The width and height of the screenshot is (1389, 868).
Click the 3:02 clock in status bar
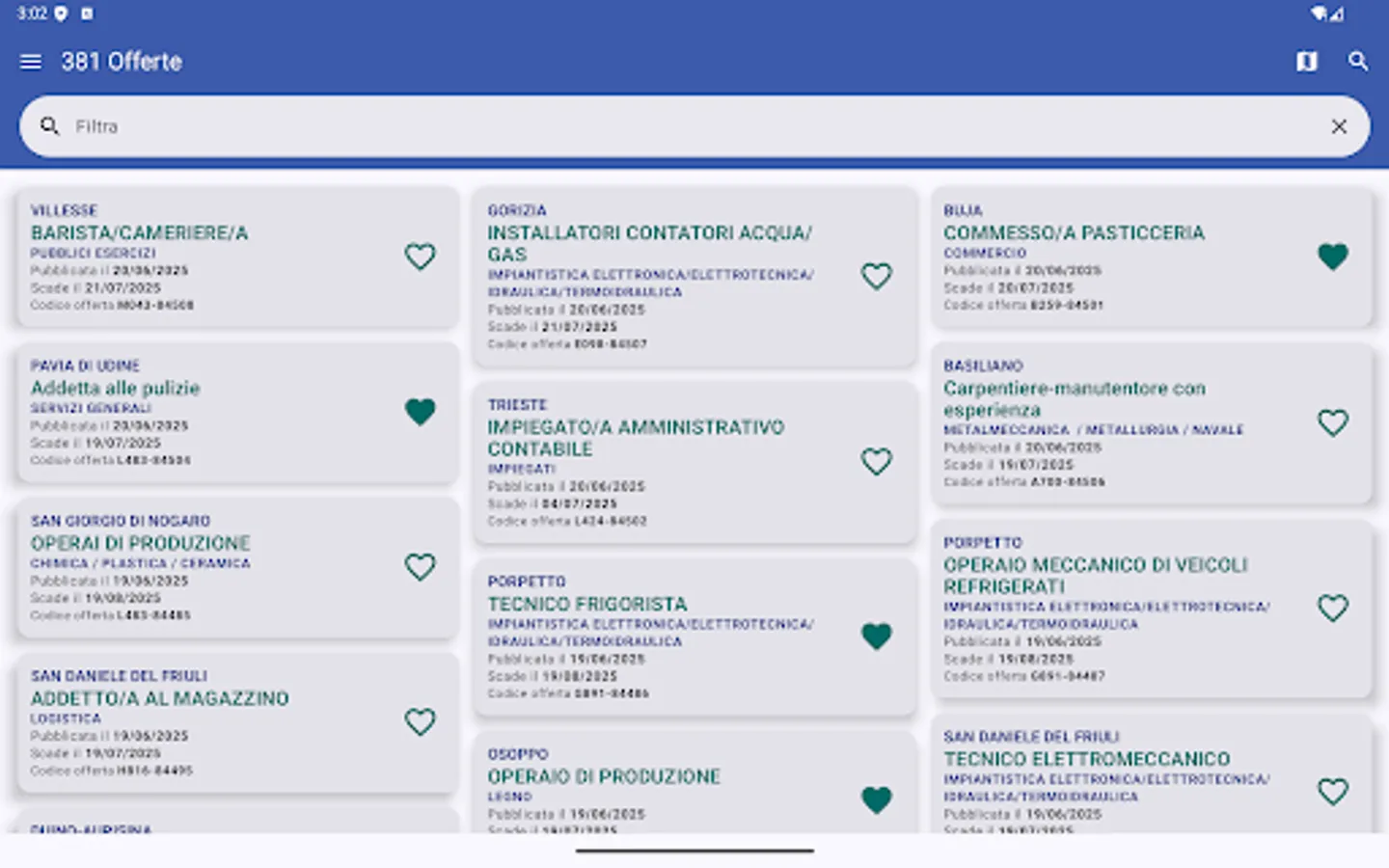tap(32, 14)
